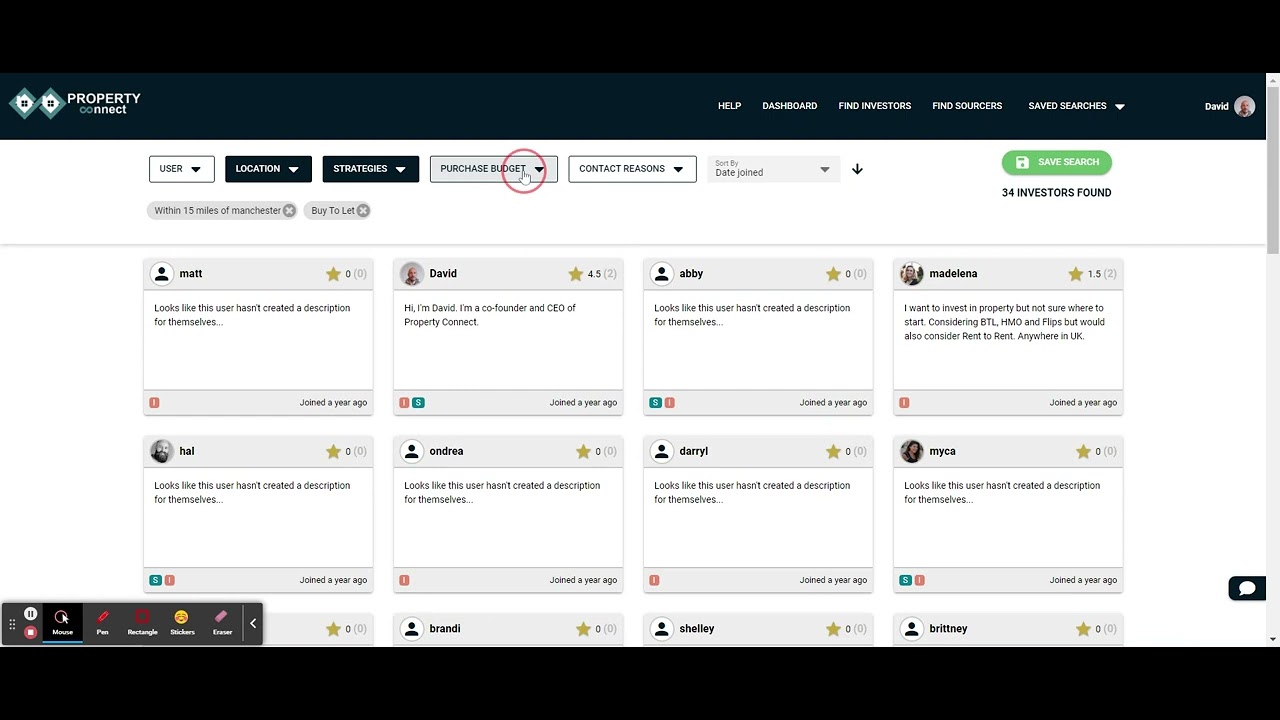Click darryl's default avatar icon
The width and height of the screenshot is (1280, 720).
(661, 451)
